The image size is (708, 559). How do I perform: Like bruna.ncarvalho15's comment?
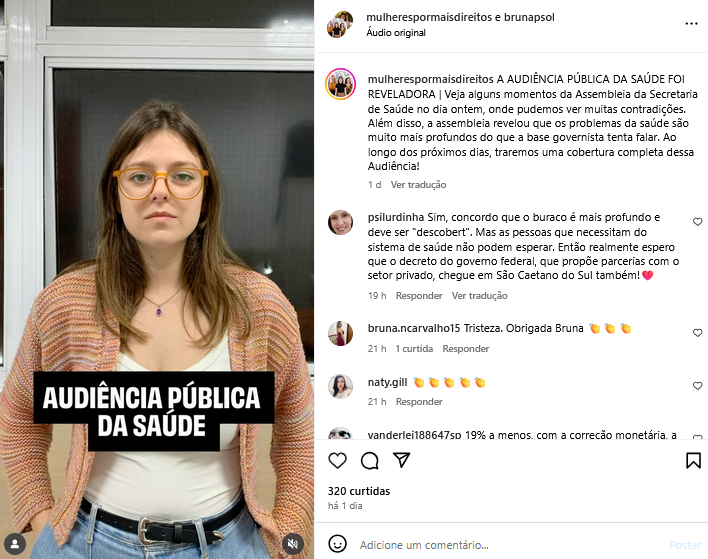coord(698,333)
